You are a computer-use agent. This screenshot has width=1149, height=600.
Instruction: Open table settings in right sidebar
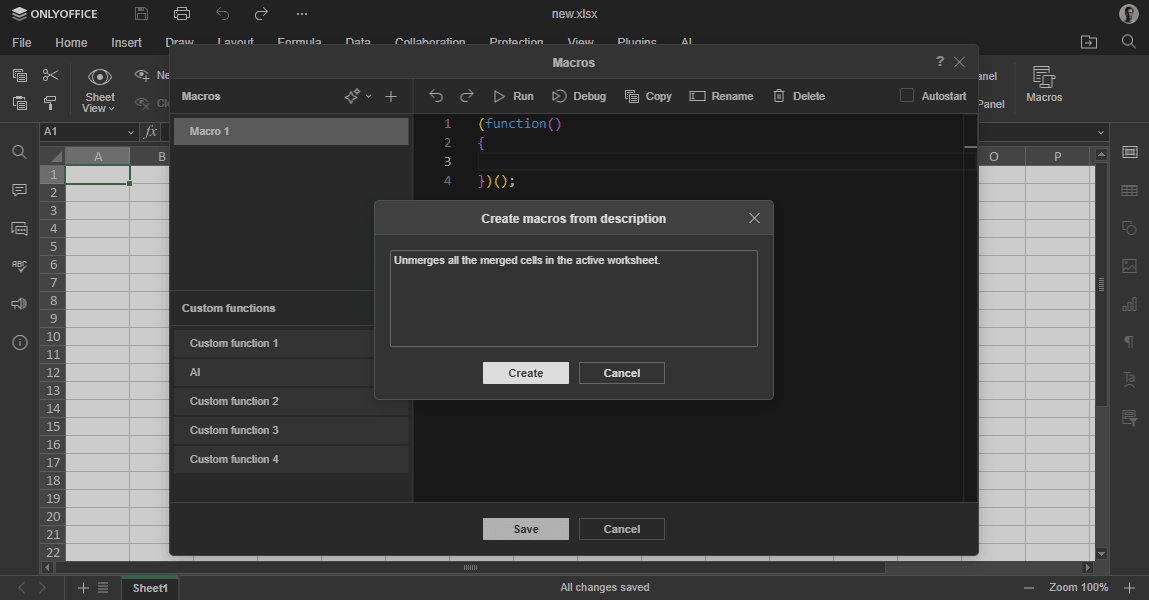click(1129, 190)
